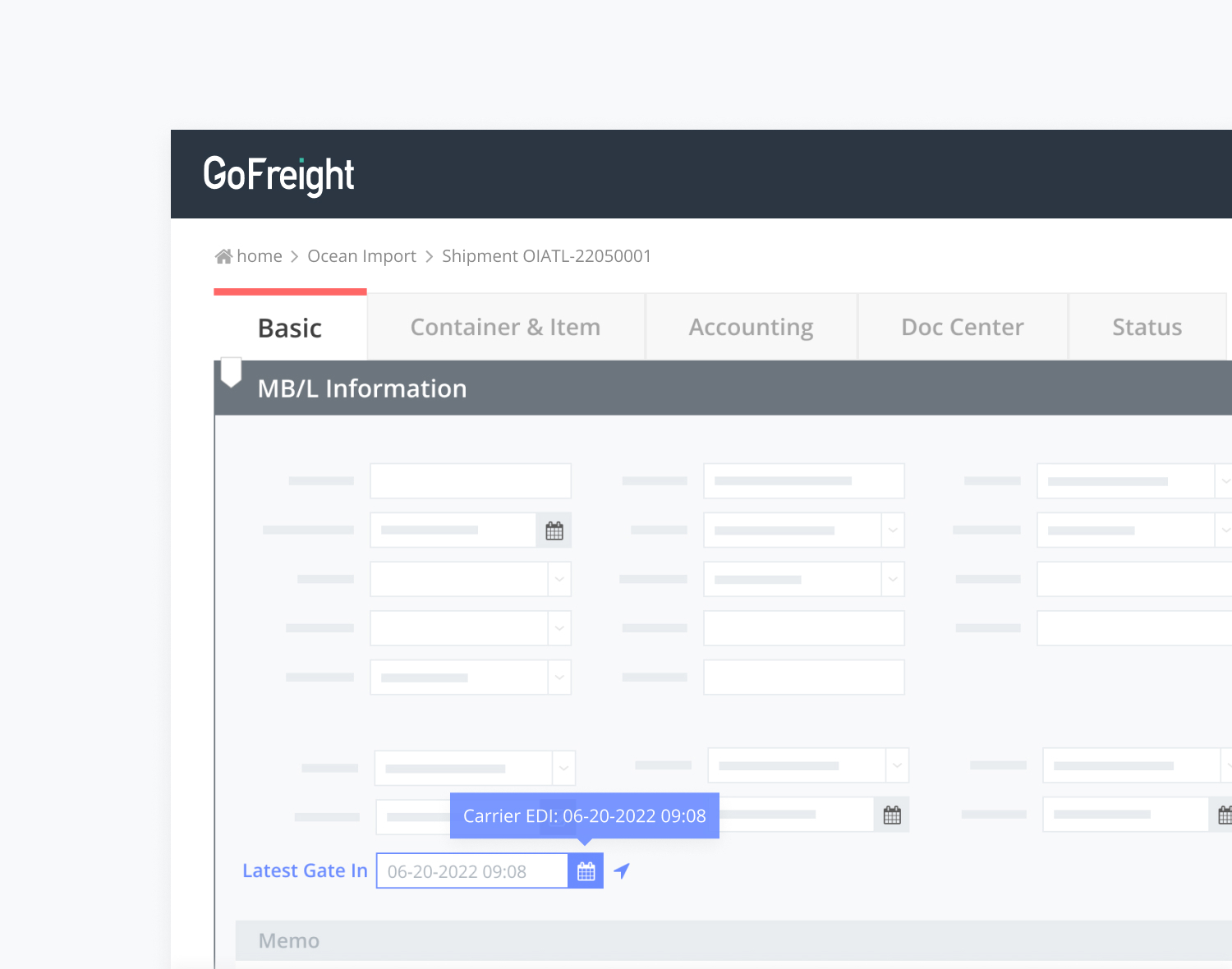Viewport: 1232px width, 969px height.
Task: Click the Latest Gate In date input field
Action: coord(471,871)
